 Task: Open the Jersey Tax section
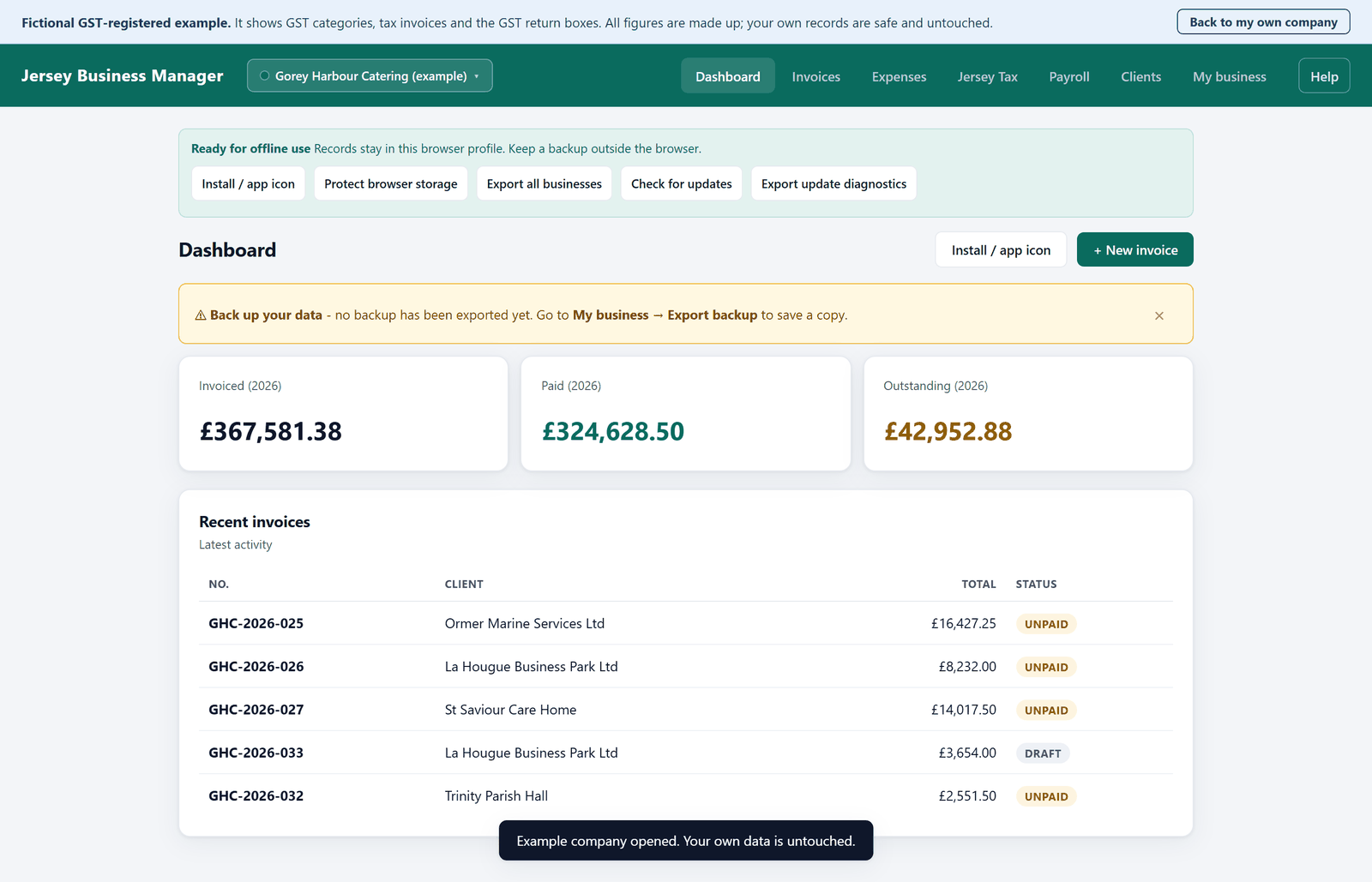pyautogui.click(x=987, y=76)
